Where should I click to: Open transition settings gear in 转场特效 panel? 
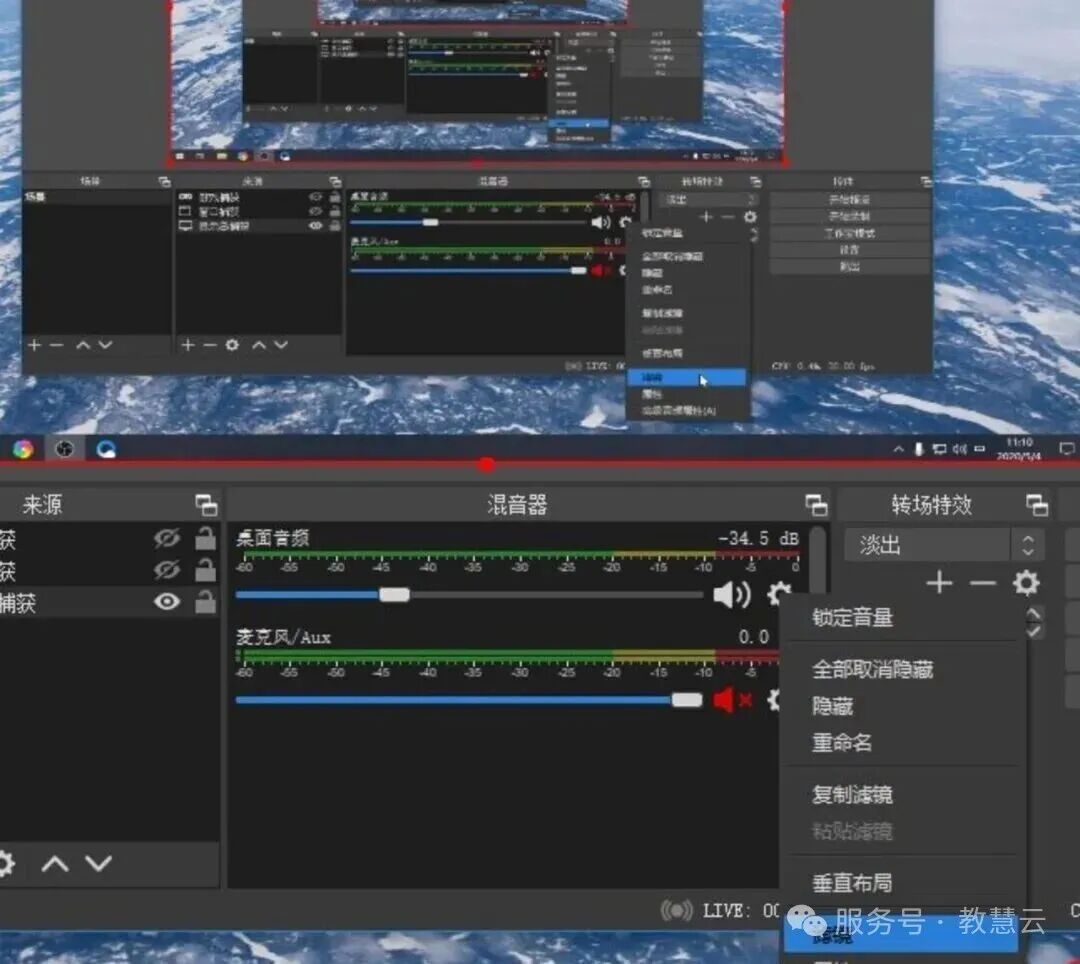tap(1026, 583)
